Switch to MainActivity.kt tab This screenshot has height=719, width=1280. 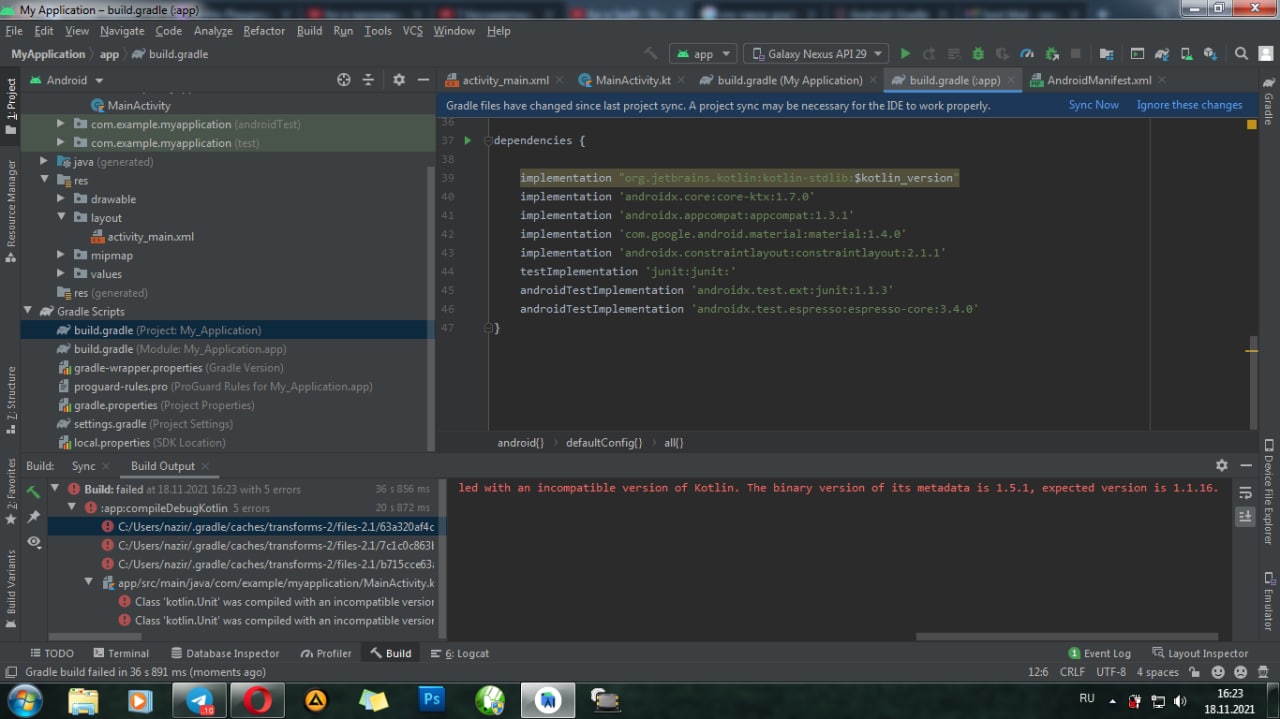pos(633,80)
